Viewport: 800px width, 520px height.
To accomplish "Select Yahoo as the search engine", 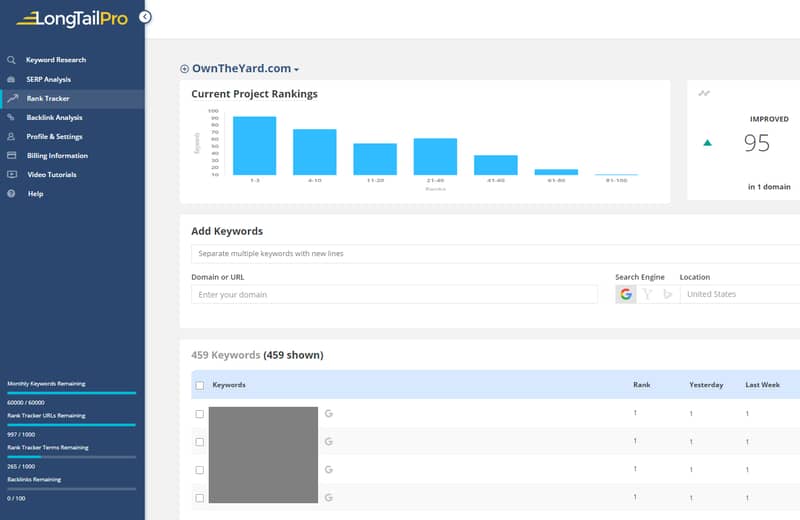I will pos(647,294).
